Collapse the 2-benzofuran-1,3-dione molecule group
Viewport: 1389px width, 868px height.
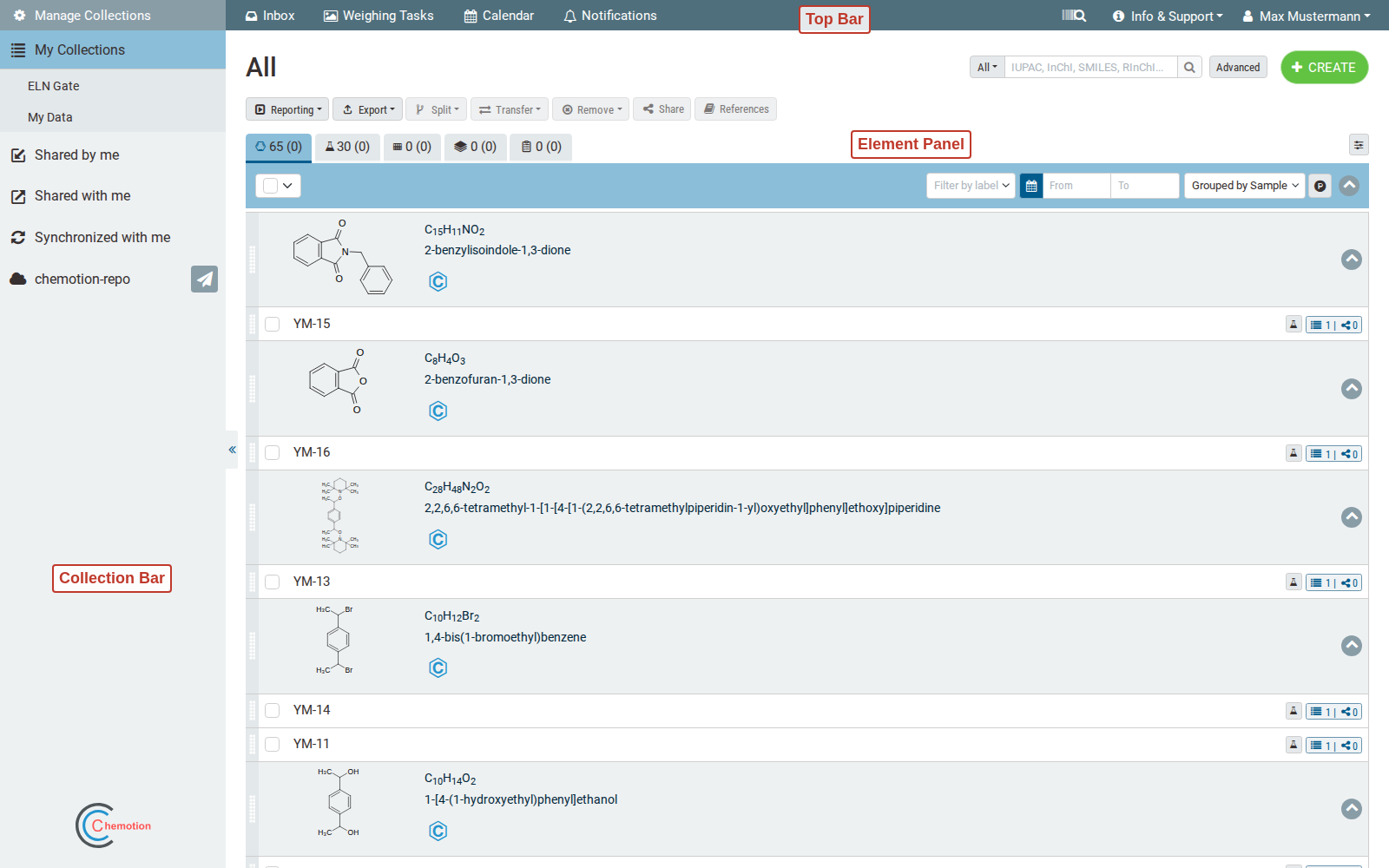(x=1352, y=389)
